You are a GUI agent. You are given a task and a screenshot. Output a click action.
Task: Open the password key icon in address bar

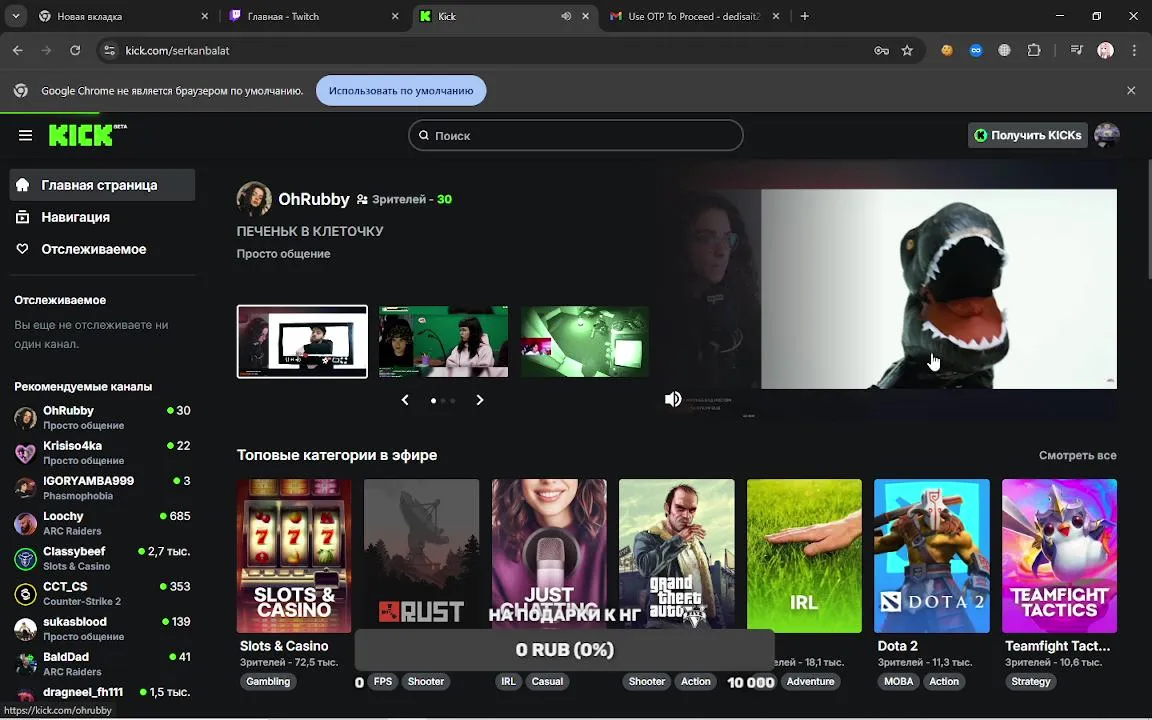click(881, 50)
